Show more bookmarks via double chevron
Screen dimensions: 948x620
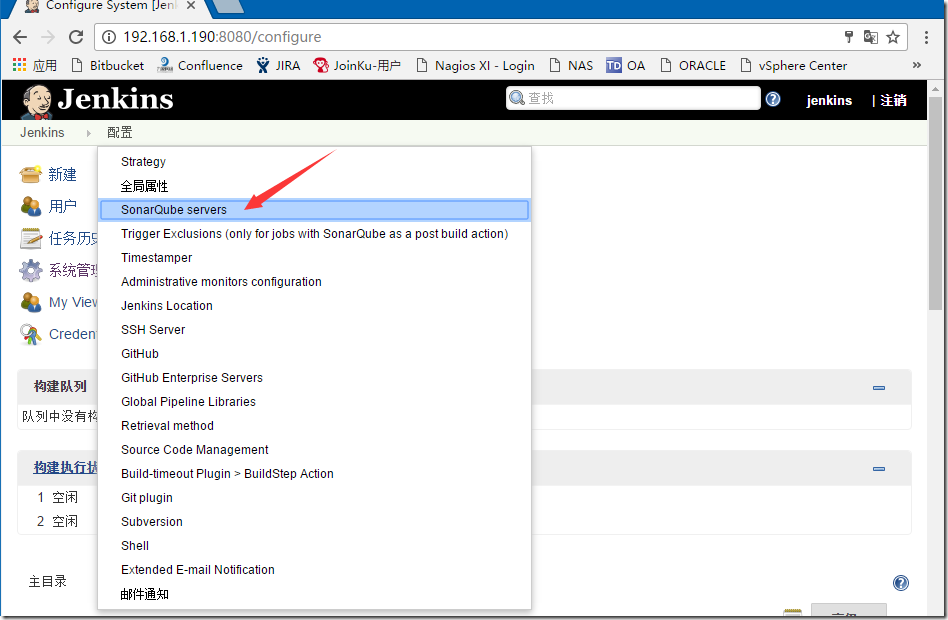pos(917,65)
